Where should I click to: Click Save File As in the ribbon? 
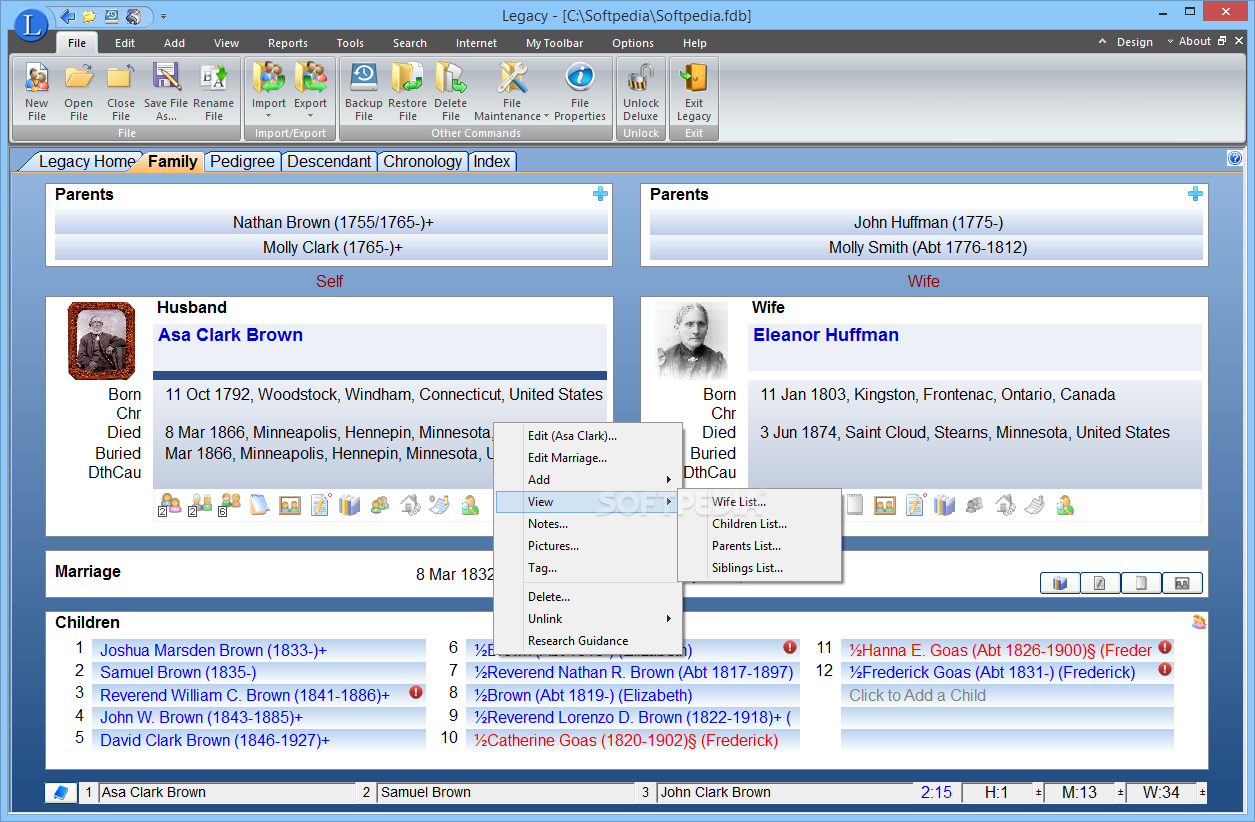pos(166,92)
